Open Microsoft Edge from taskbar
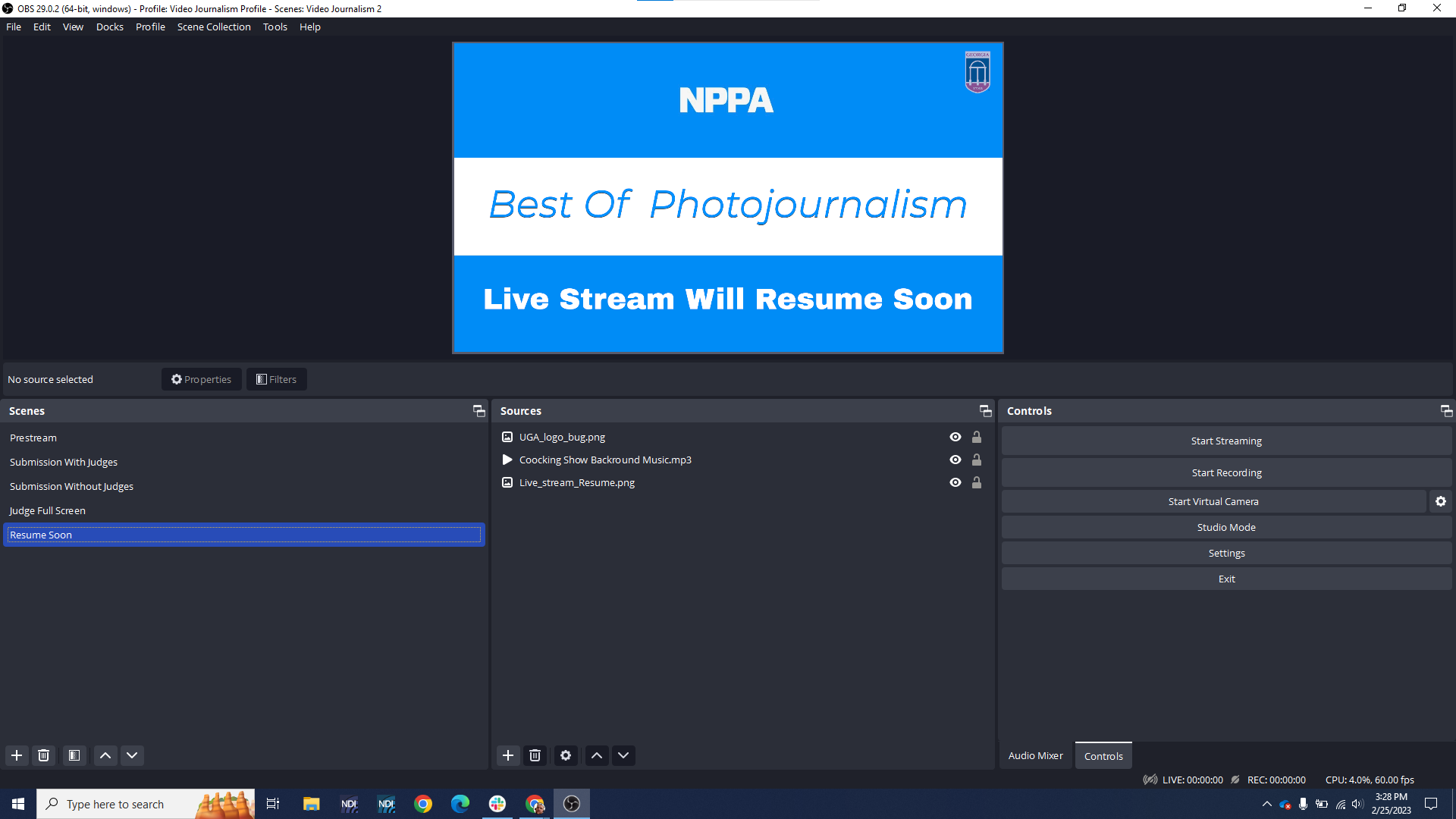The image size is (1456, 819). click(460, 804)
